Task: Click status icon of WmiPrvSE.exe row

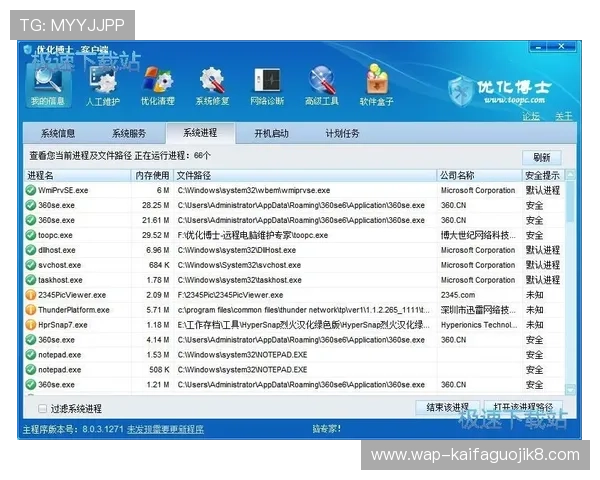Action: click(31, 190)
